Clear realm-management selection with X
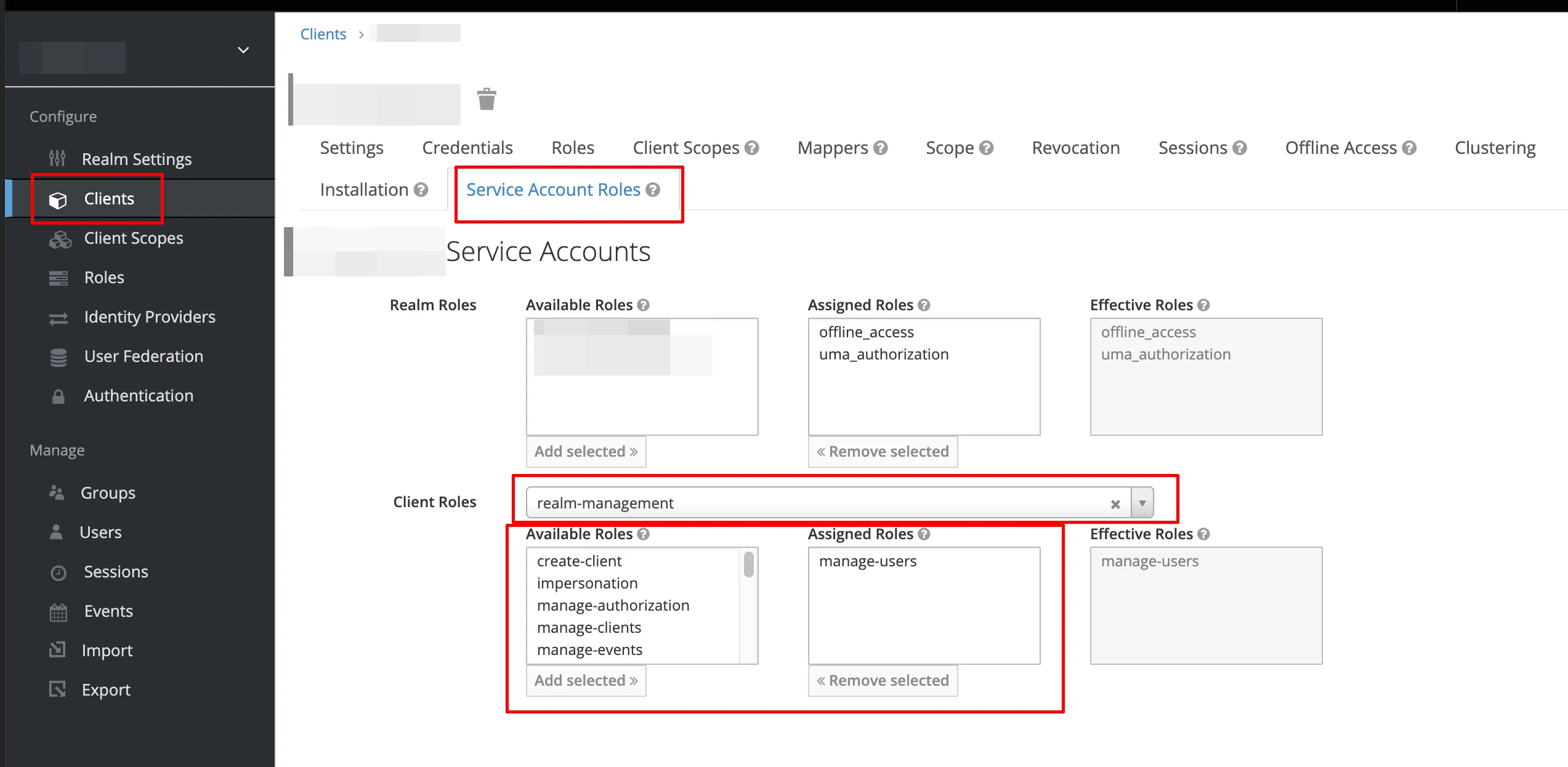This screenshot has height=767, width=1568. click(x=1115, y=504)
